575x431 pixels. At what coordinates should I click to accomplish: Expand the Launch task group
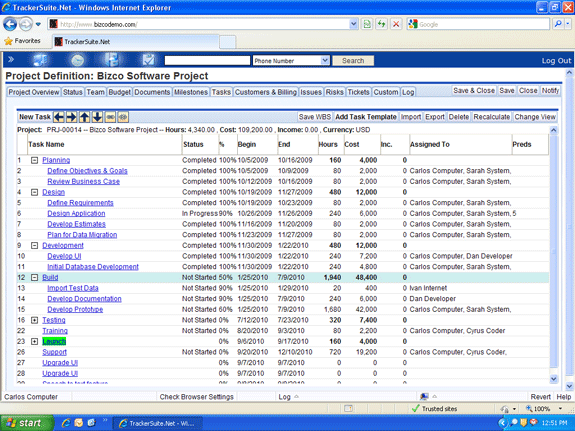pos(34,341)
